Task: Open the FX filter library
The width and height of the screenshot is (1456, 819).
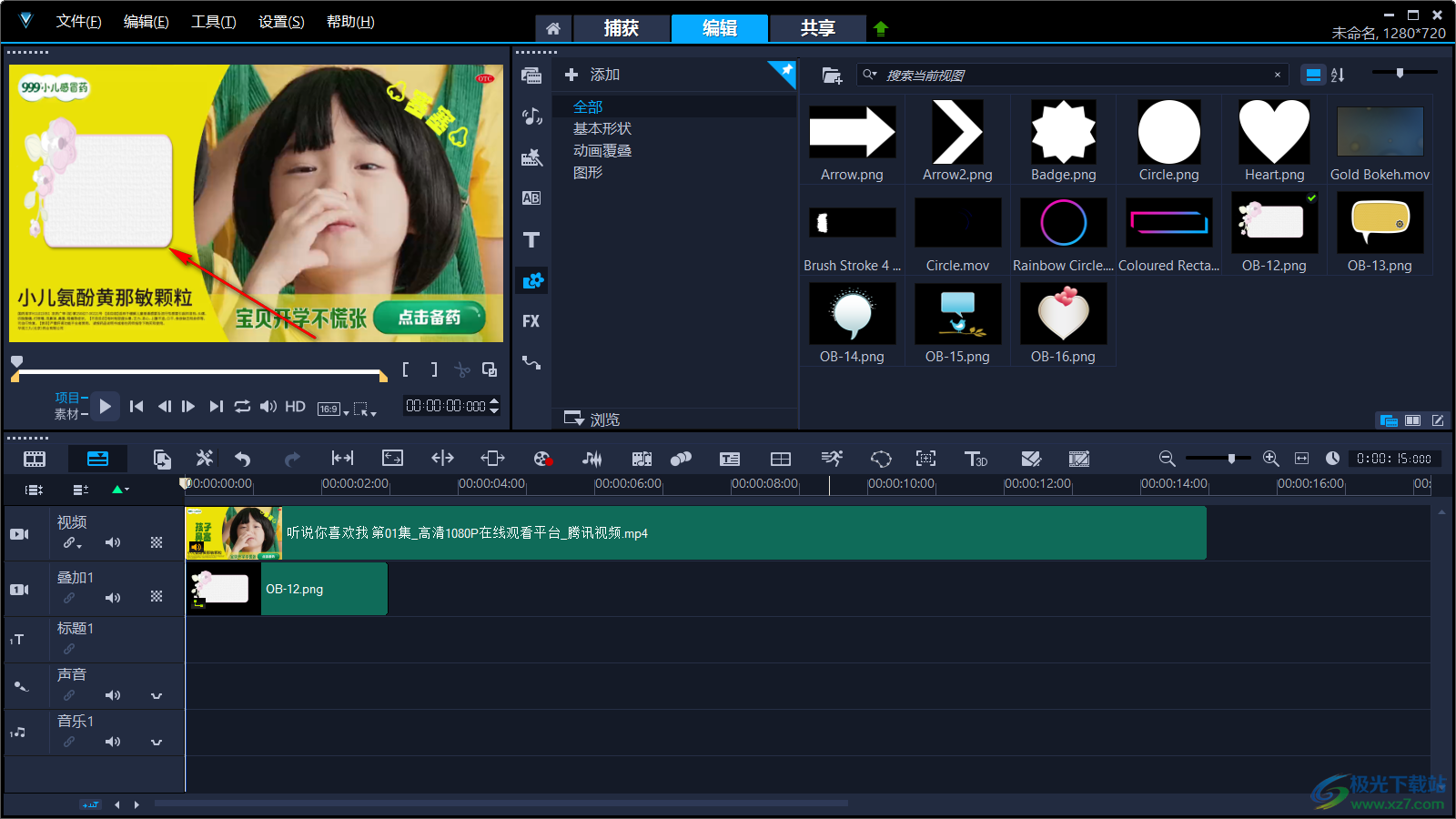Action: [x=531, y=321]
